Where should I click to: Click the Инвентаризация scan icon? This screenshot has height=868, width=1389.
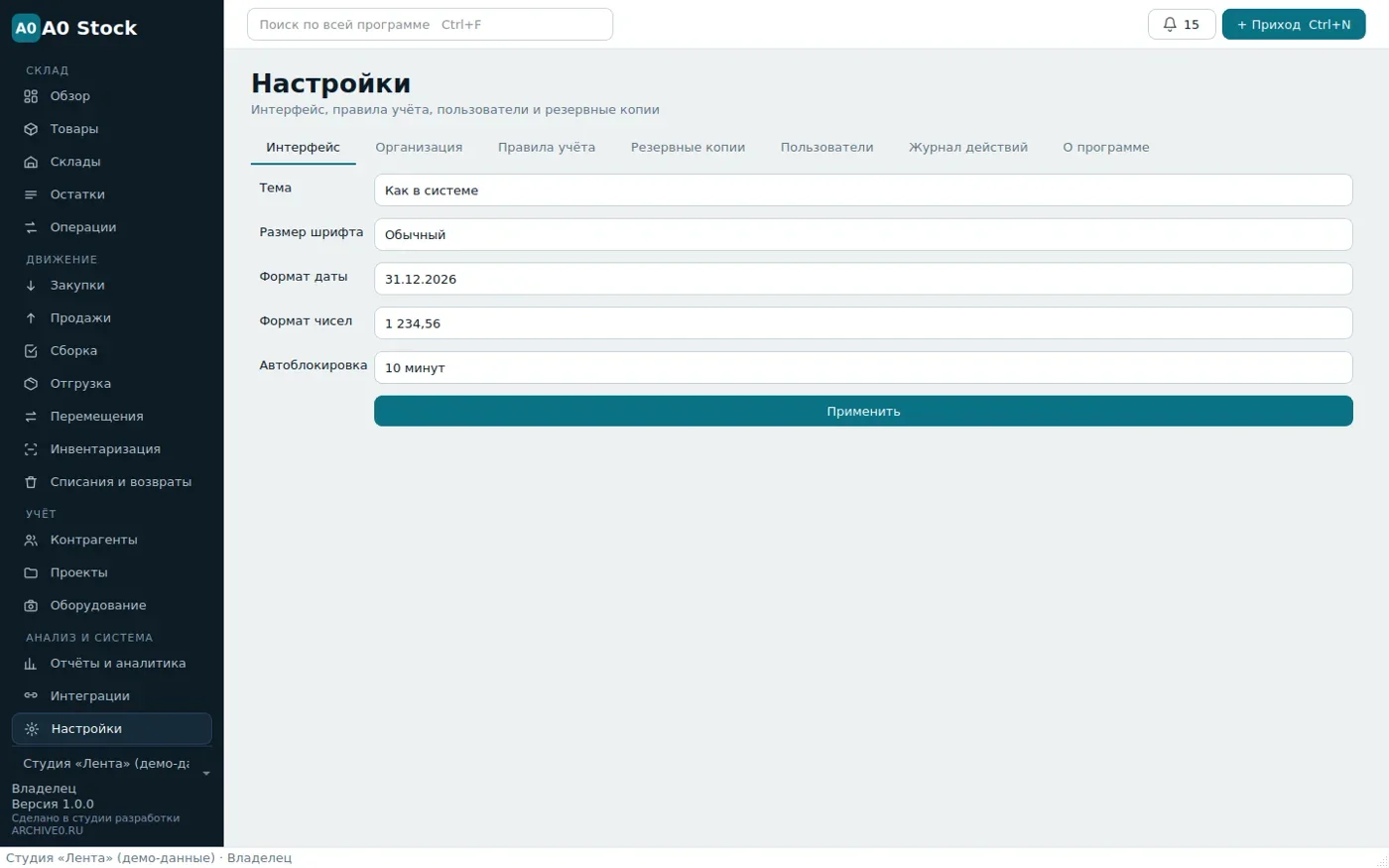click(31, 448)
